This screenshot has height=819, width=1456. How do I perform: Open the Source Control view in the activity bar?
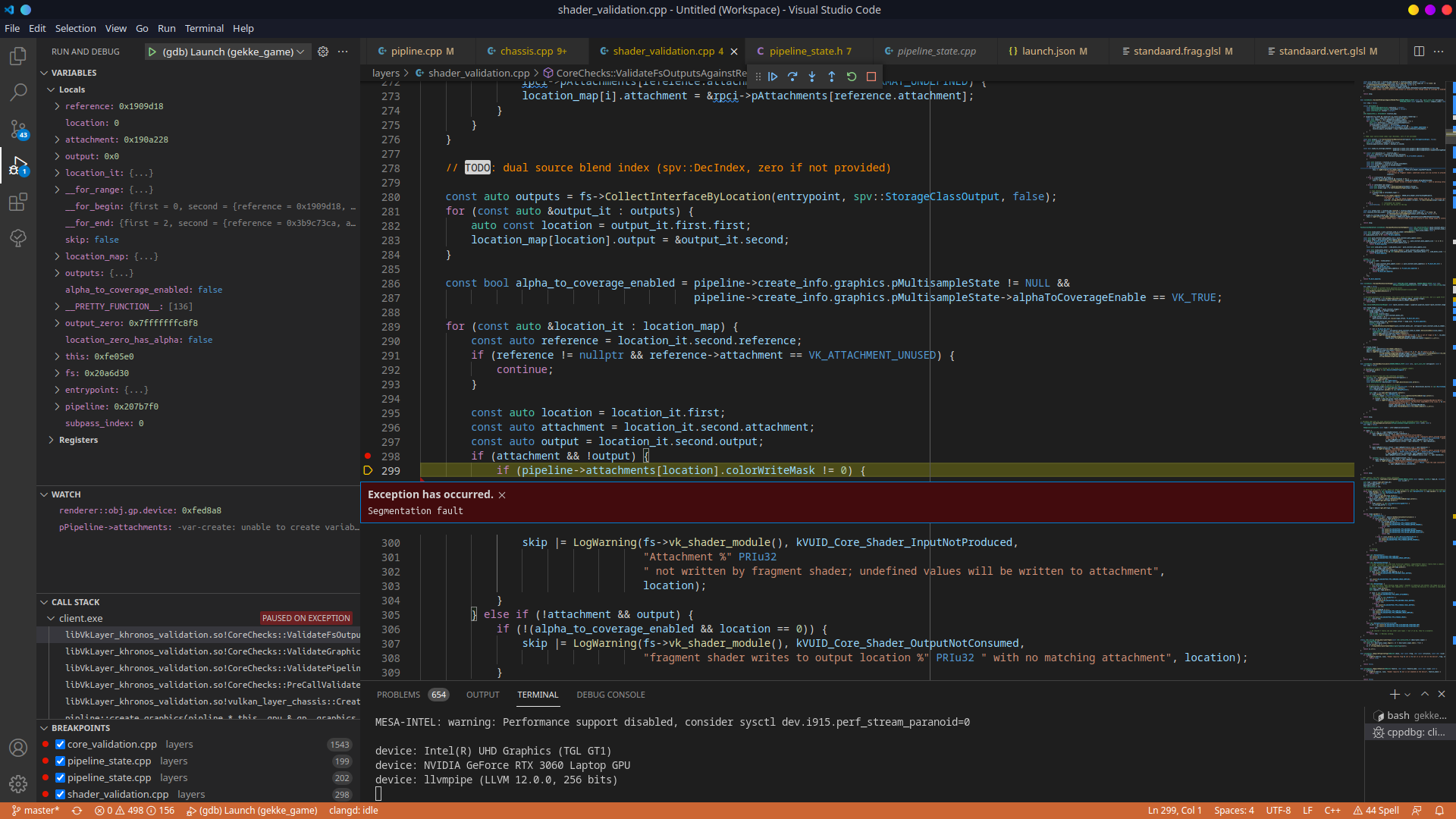tap(18, 129)
